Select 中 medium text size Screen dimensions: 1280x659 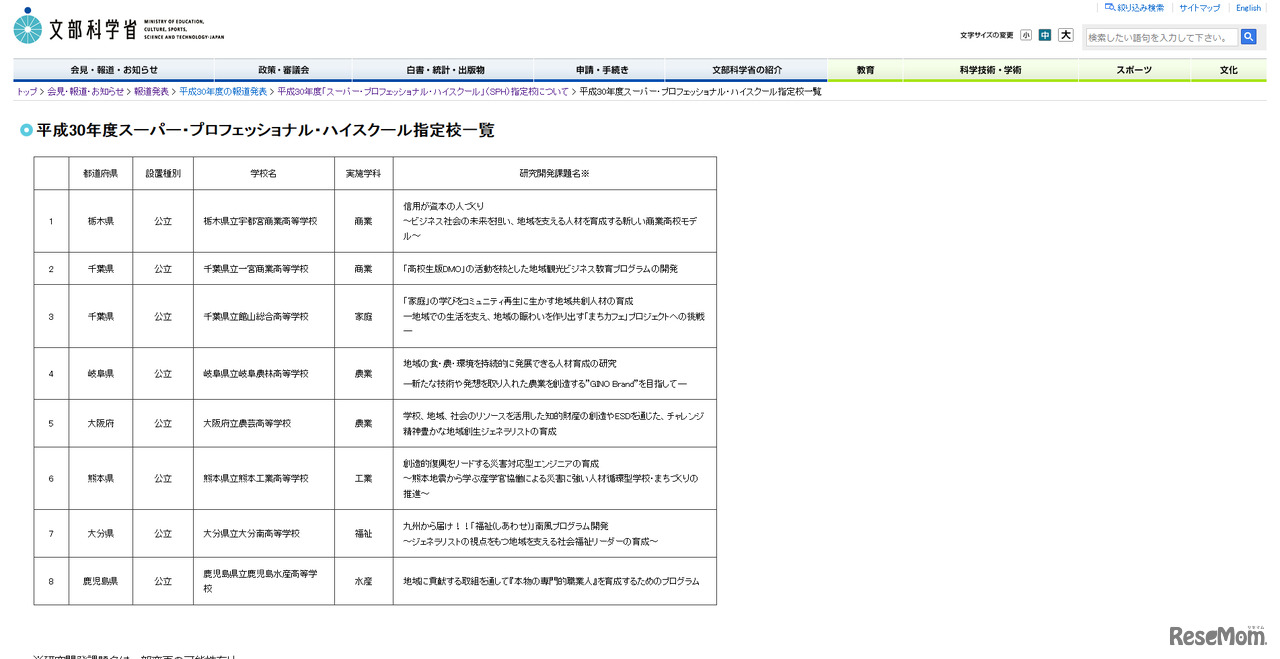[x=1044, y=34]
